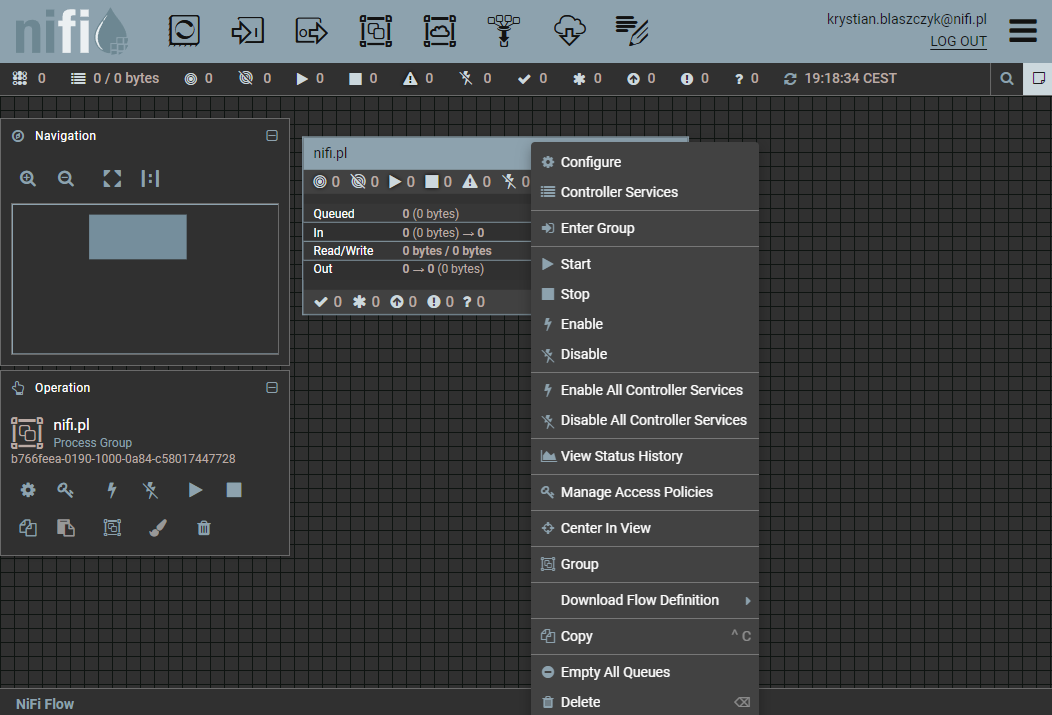
Task: Click the paste icon in Operation panel
Action: pyautogui.click(x=65, y=528)
